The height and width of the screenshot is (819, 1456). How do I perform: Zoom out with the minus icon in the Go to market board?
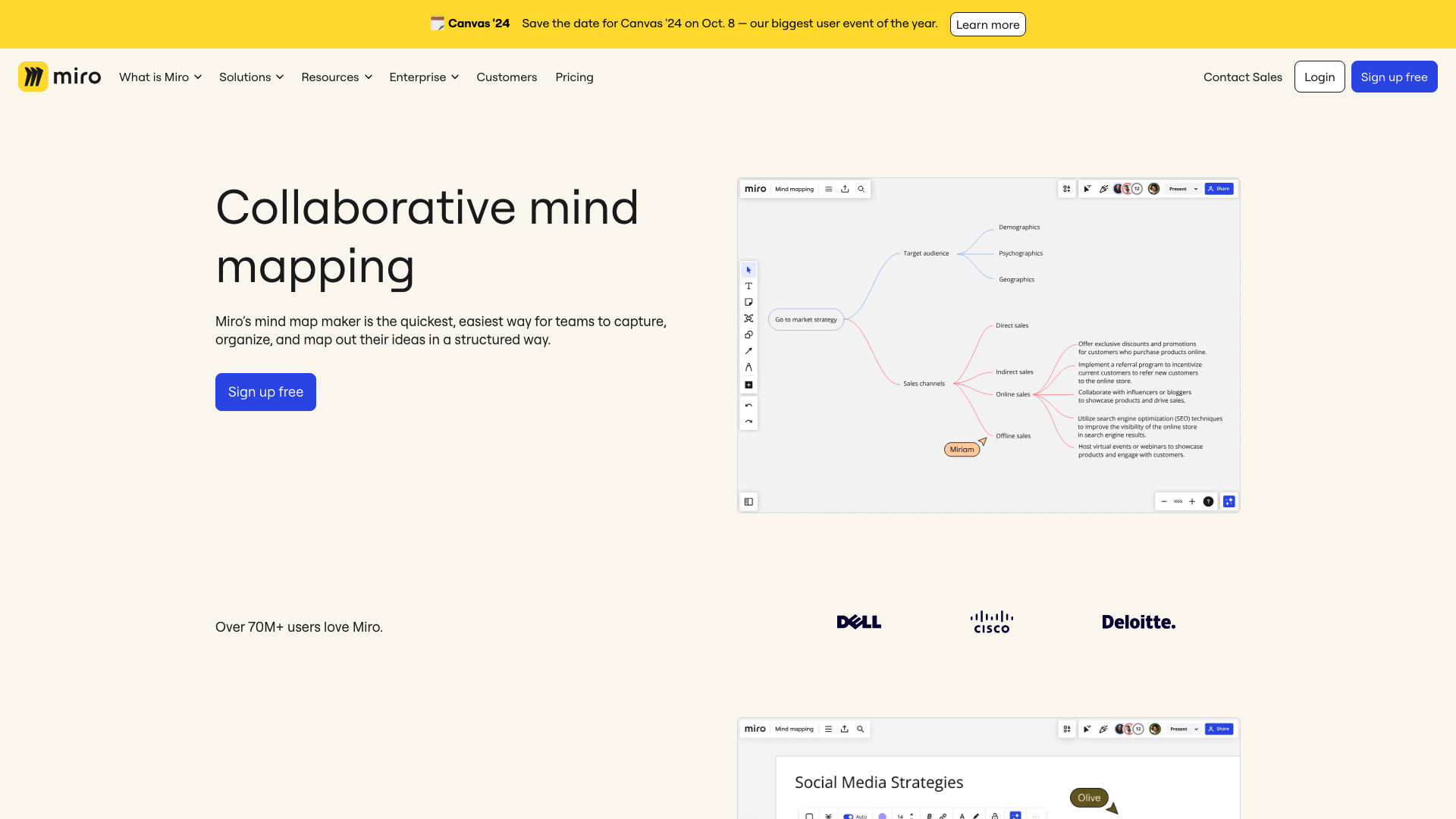pyautogui.click(x=1164, y=501)
